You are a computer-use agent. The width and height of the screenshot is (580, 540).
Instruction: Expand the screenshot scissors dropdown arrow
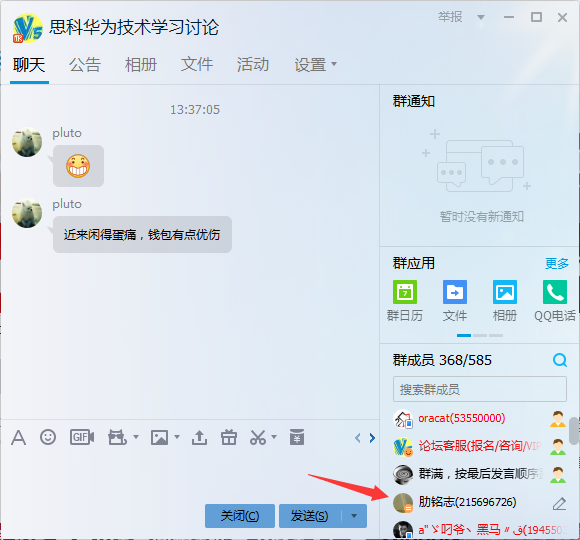click(x=274, y=437)
